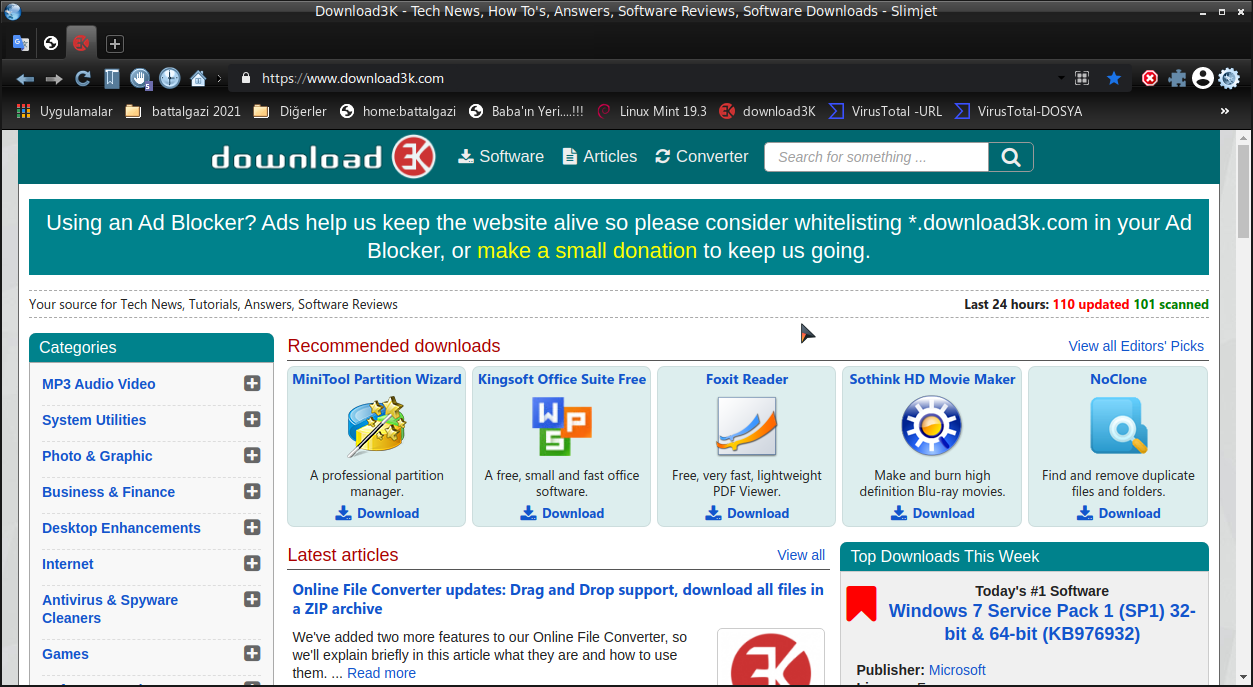
Task: Open Windows 7 Service Pack 1 link
Action: [1042, 622]
